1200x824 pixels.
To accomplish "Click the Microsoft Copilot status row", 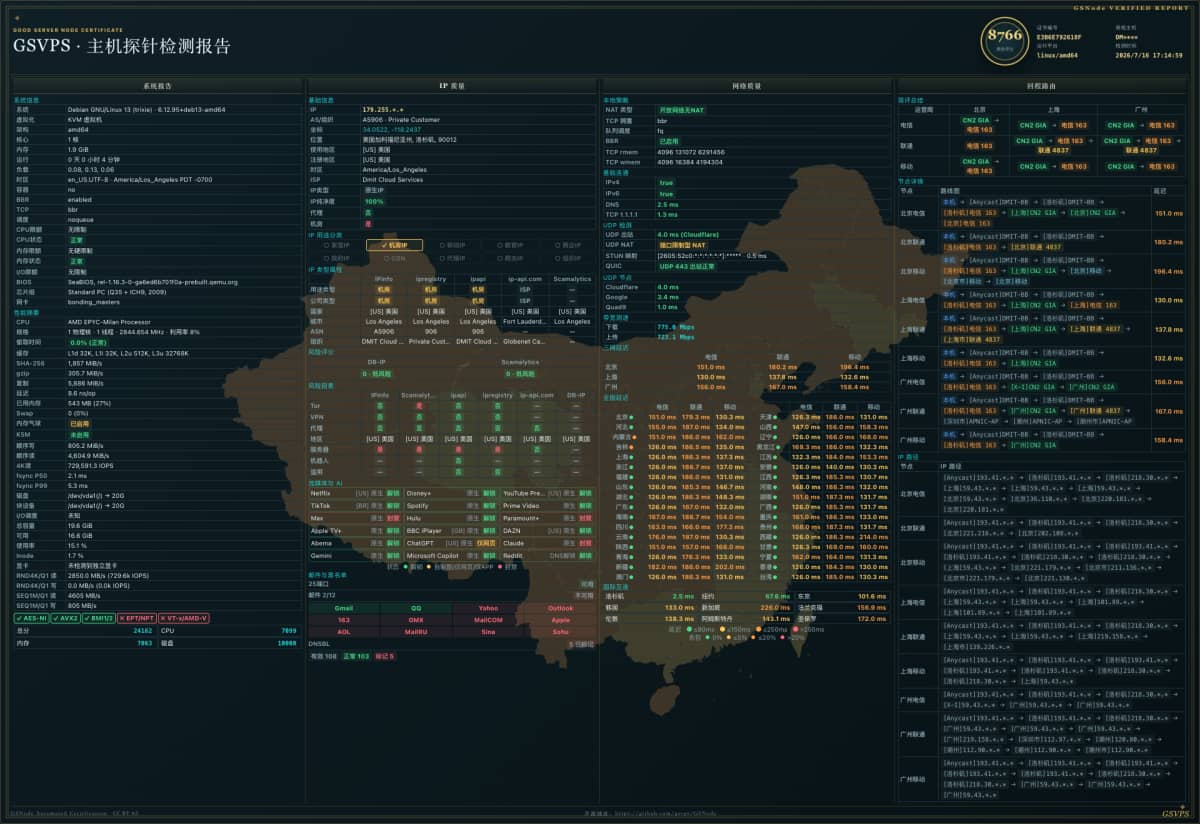I will pyautogui.click(x=451, y=556).
